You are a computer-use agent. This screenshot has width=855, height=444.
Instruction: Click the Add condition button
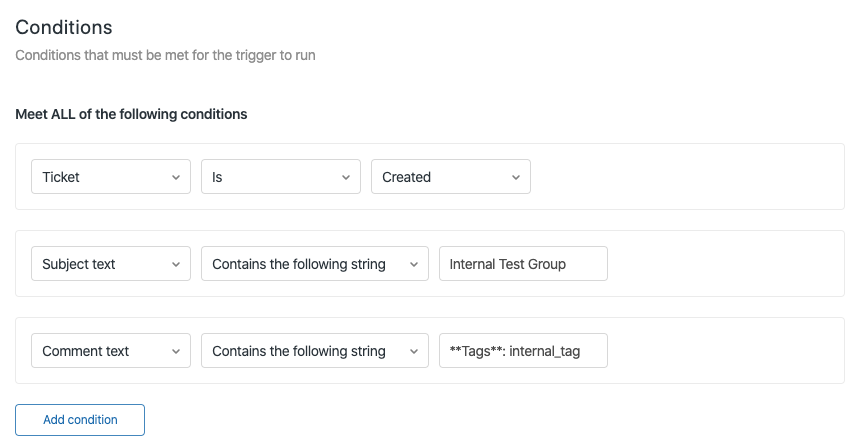tap(80, 420)
